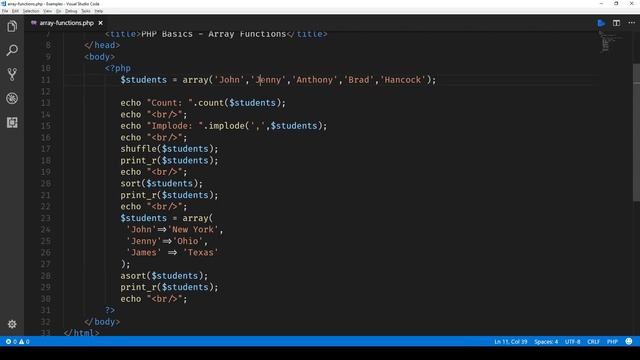Change line endings via CRLF indicator
This screenshot has height=360, width=640.
tap(593, 342)
